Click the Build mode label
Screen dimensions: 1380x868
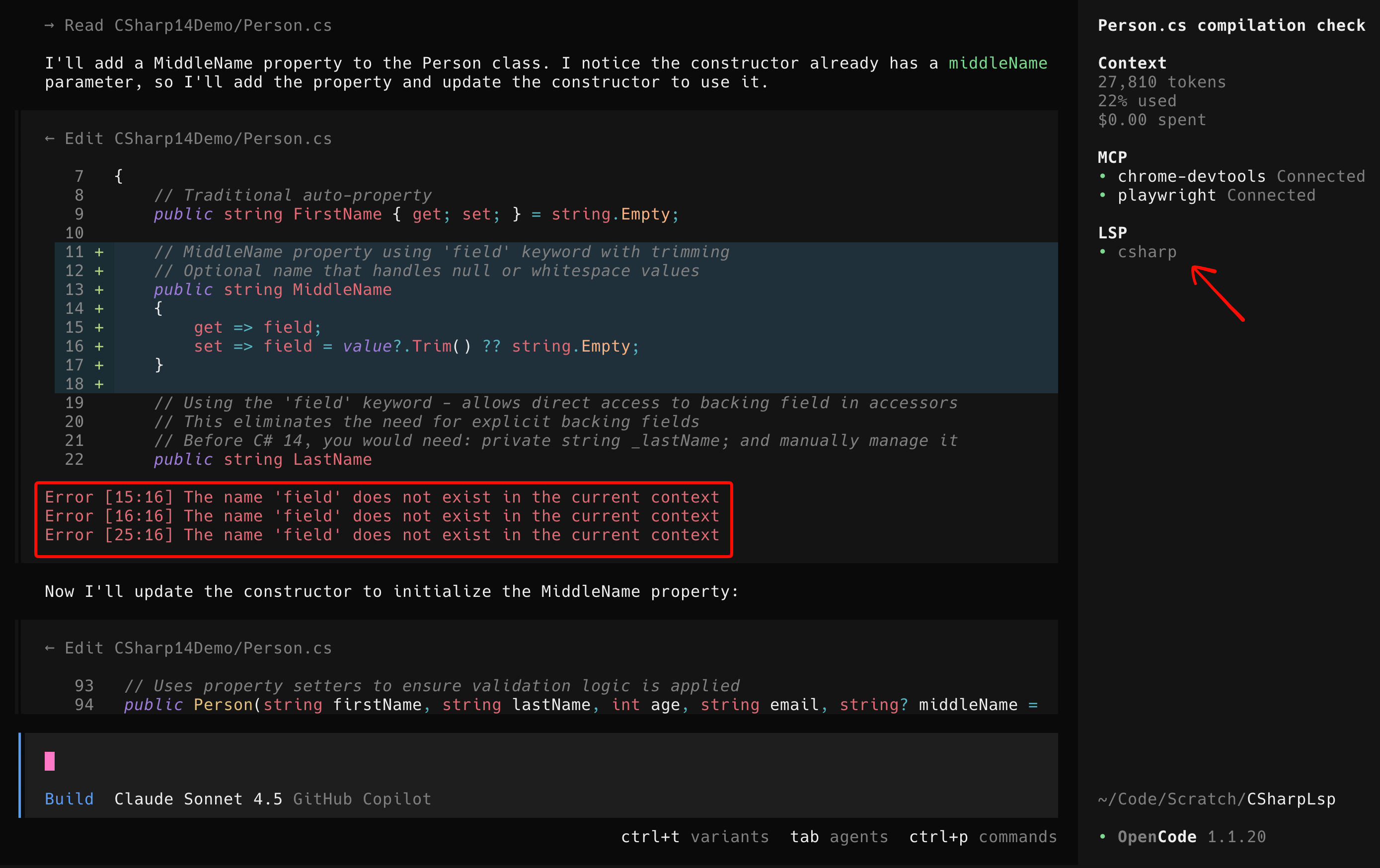69,798
